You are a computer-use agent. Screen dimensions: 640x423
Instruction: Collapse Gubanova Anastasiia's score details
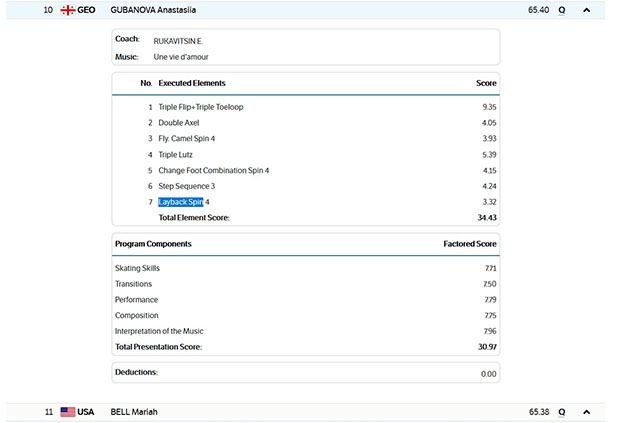[586, 10]
